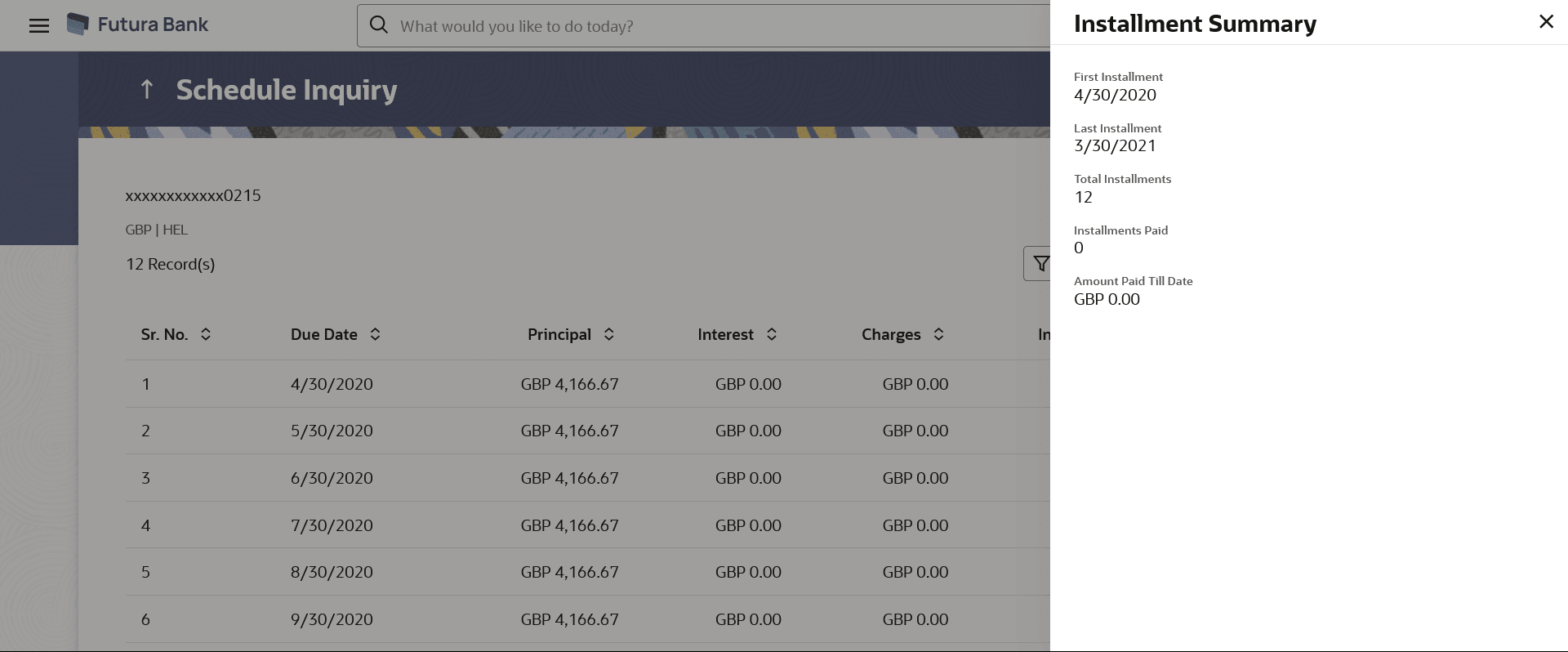
Task: Select row 3 due 6/30/2020
Action: point(332,478)
